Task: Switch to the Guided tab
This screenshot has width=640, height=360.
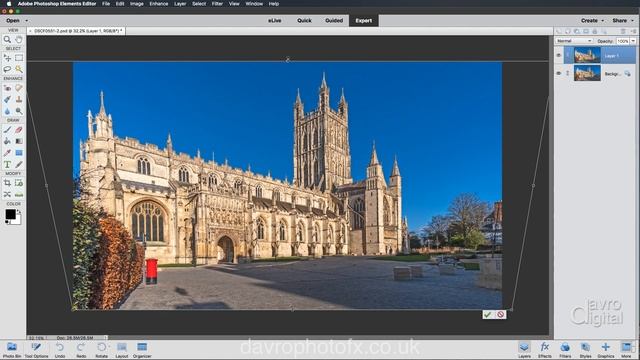Action: [334, 20]
